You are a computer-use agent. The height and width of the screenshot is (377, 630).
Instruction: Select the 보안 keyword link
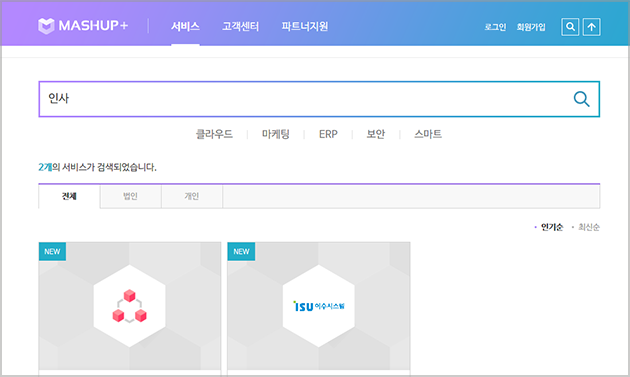pos(376,134)
